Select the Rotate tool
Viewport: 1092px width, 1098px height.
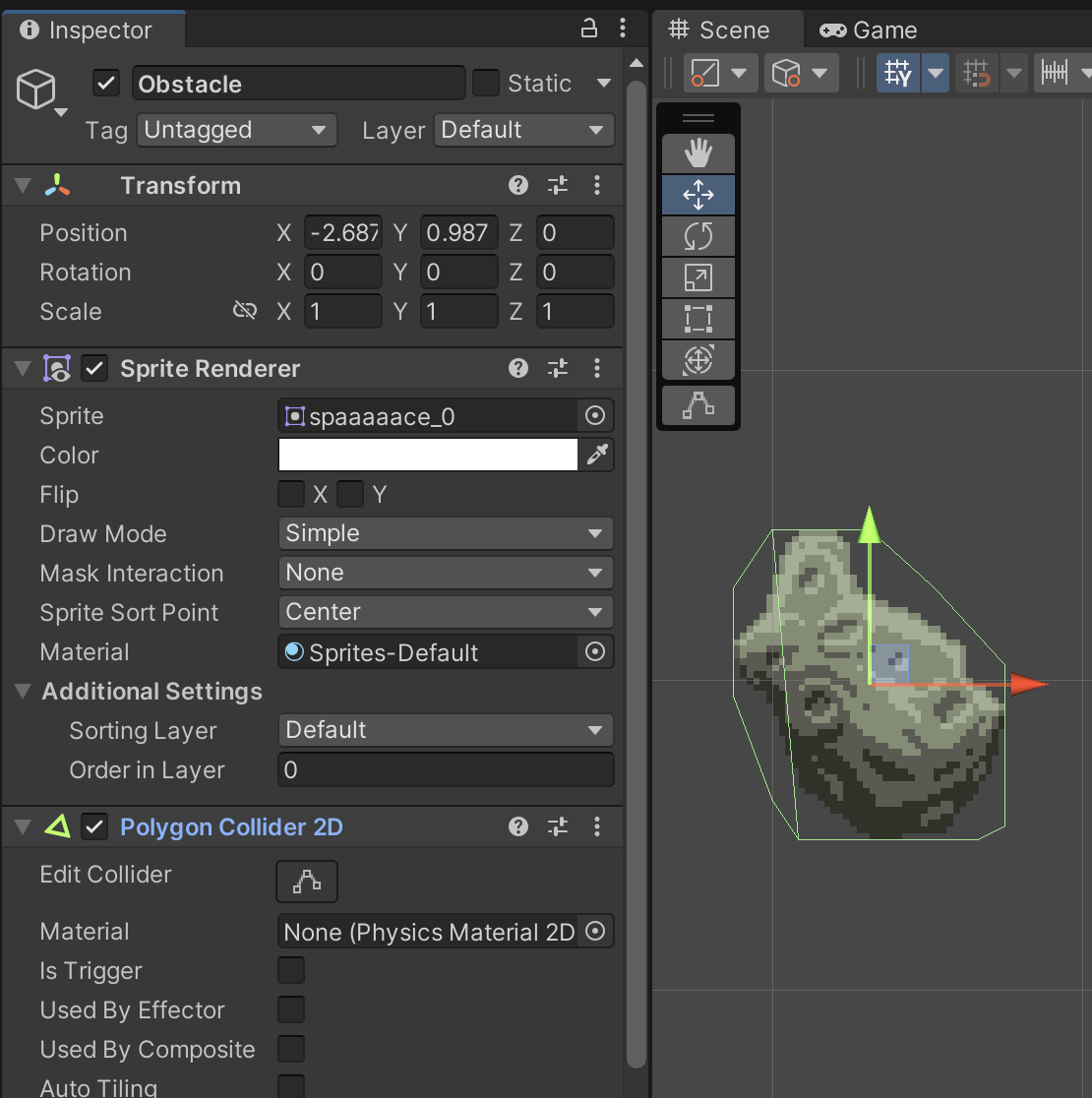(698, 236)
